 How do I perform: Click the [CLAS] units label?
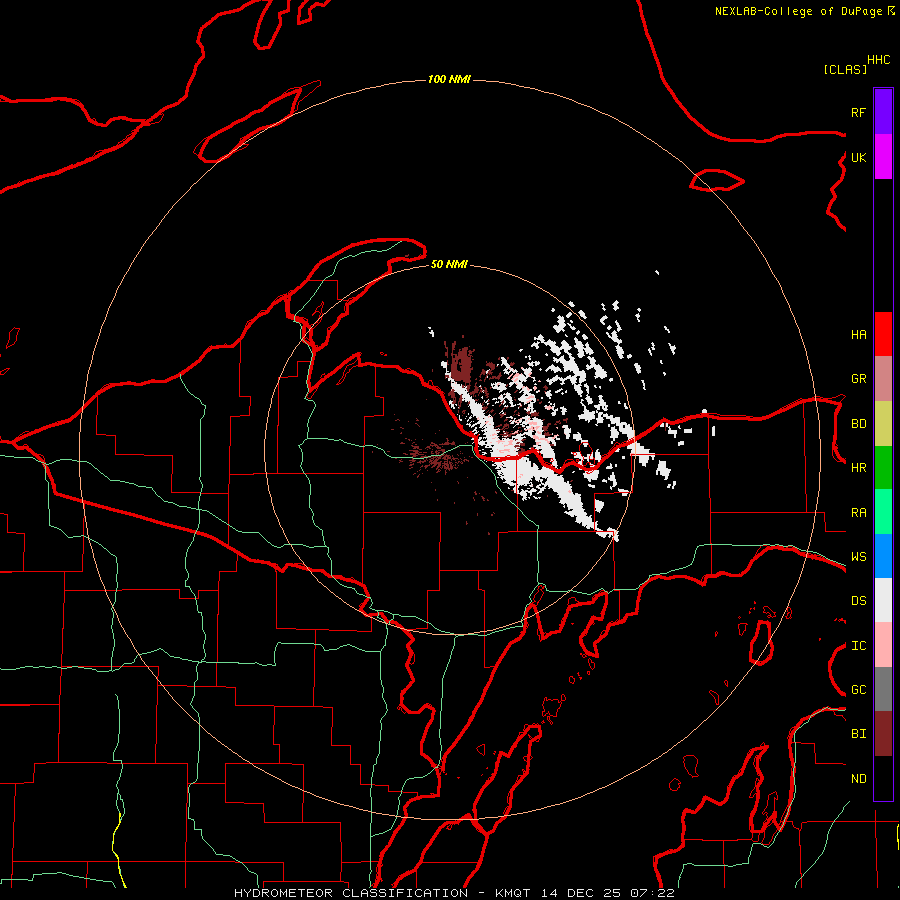(845, 69)
